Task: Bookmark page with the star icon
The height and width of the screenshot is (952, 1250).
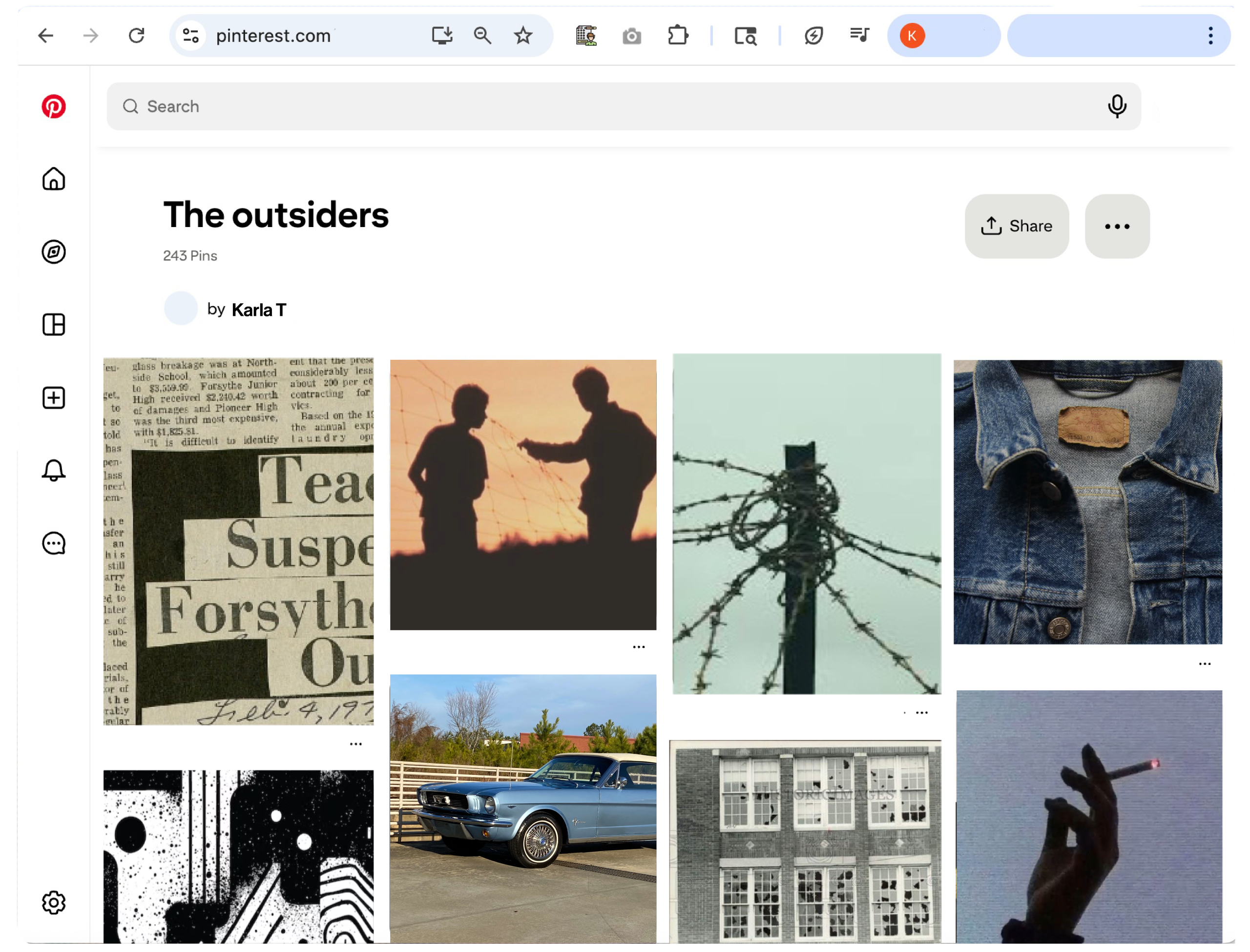Action: (x=523, y=36)
